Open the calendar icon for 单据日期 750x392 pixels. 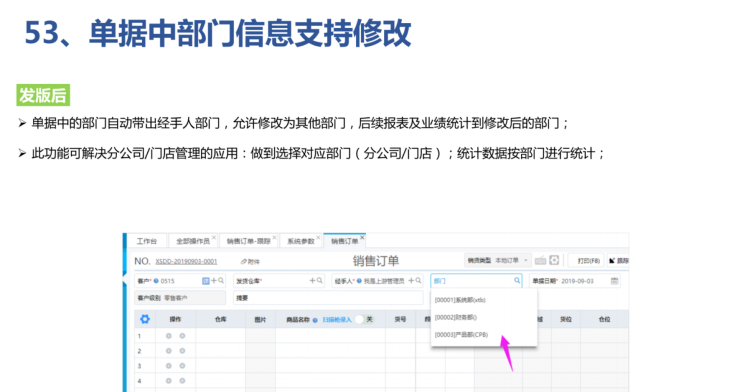click(615, 281)
